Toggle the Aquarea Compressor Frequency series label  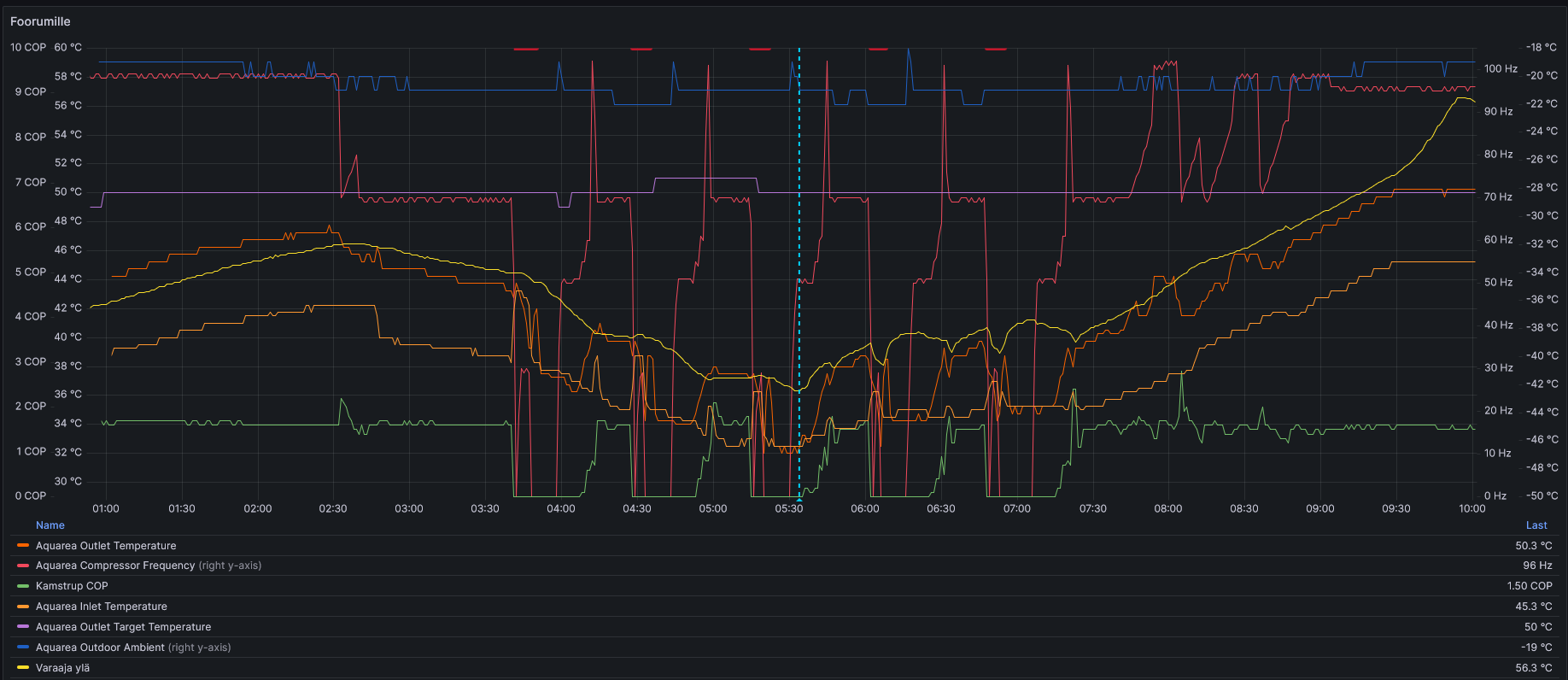(115, 566)
